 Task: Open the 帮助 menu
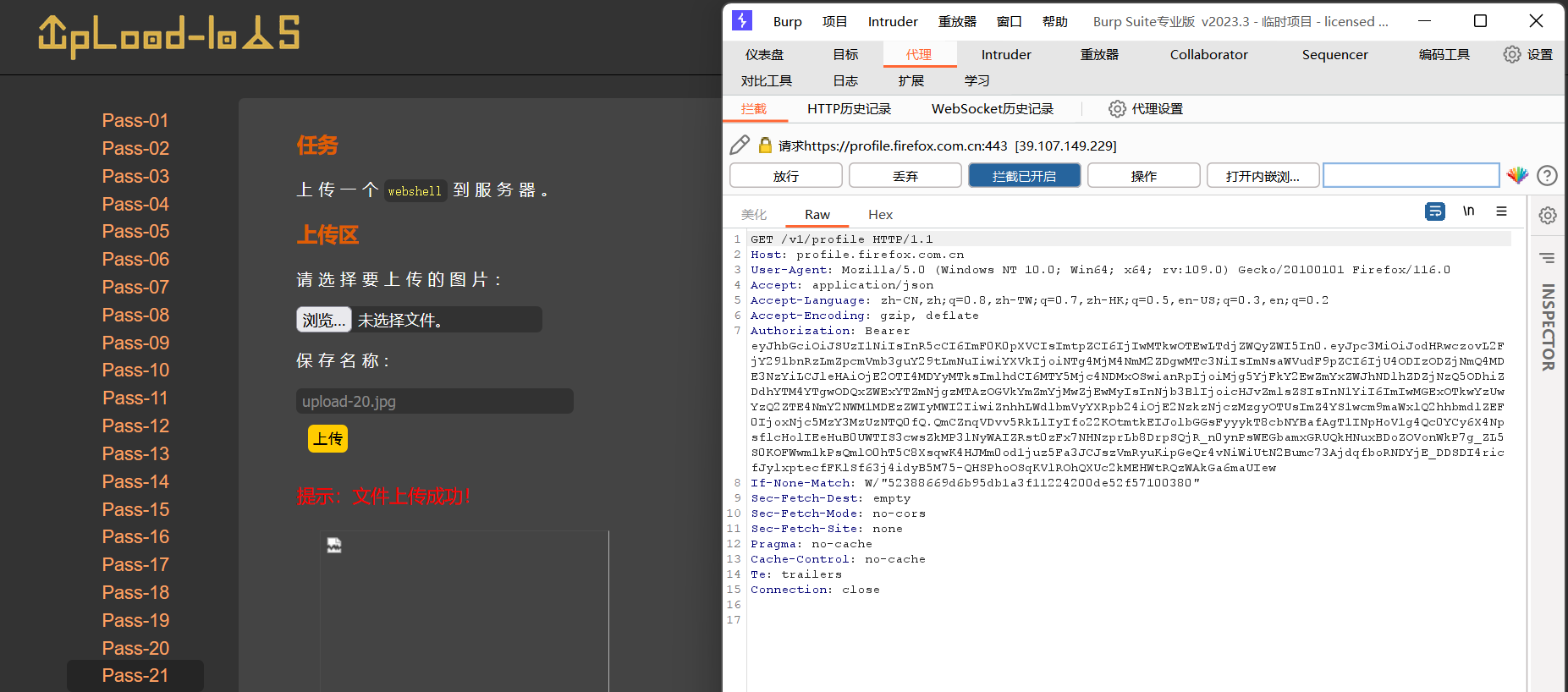click(x=1054, y=21)
